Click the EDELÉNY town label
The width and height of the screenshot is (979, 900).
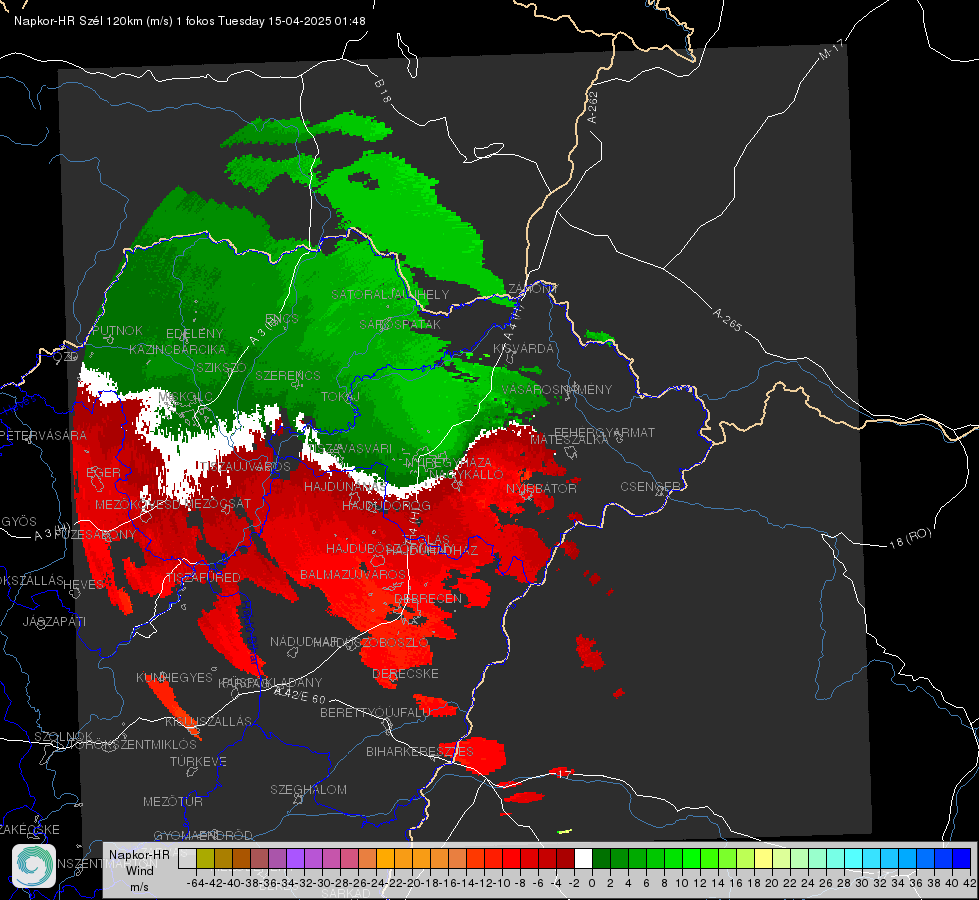(x=194, y=334)
